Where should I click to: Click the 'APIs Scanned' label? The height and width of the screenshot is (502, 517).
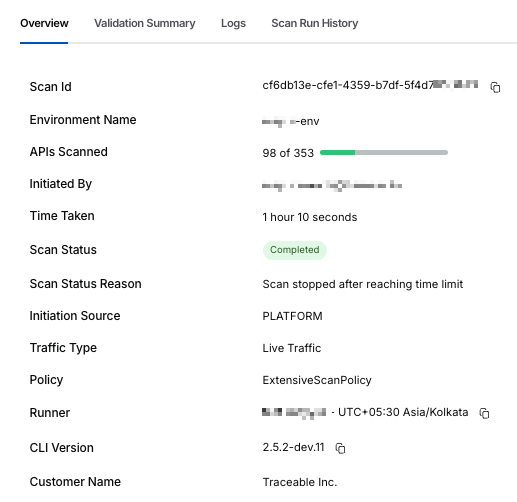68,152
